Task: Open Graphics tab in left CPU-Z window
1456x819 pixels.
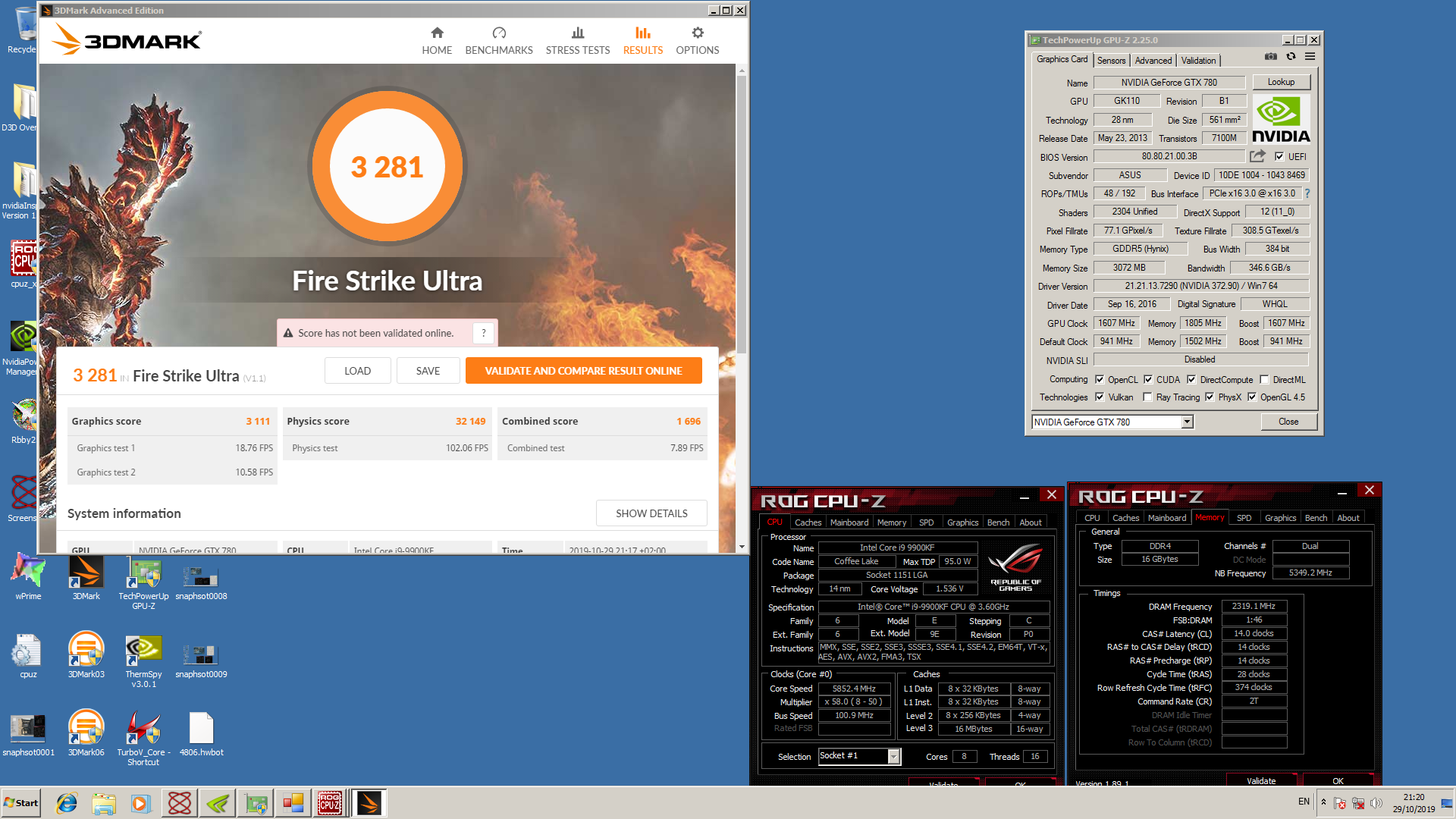Action: (x=962, y=522)
